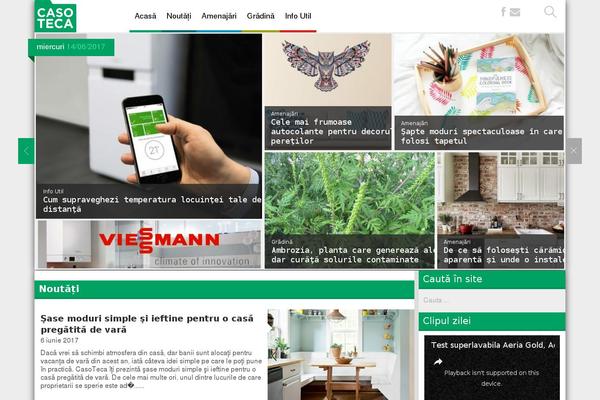Open the Ambrozia plant article
Screen dimensions: 600x400
click(350, 210)
